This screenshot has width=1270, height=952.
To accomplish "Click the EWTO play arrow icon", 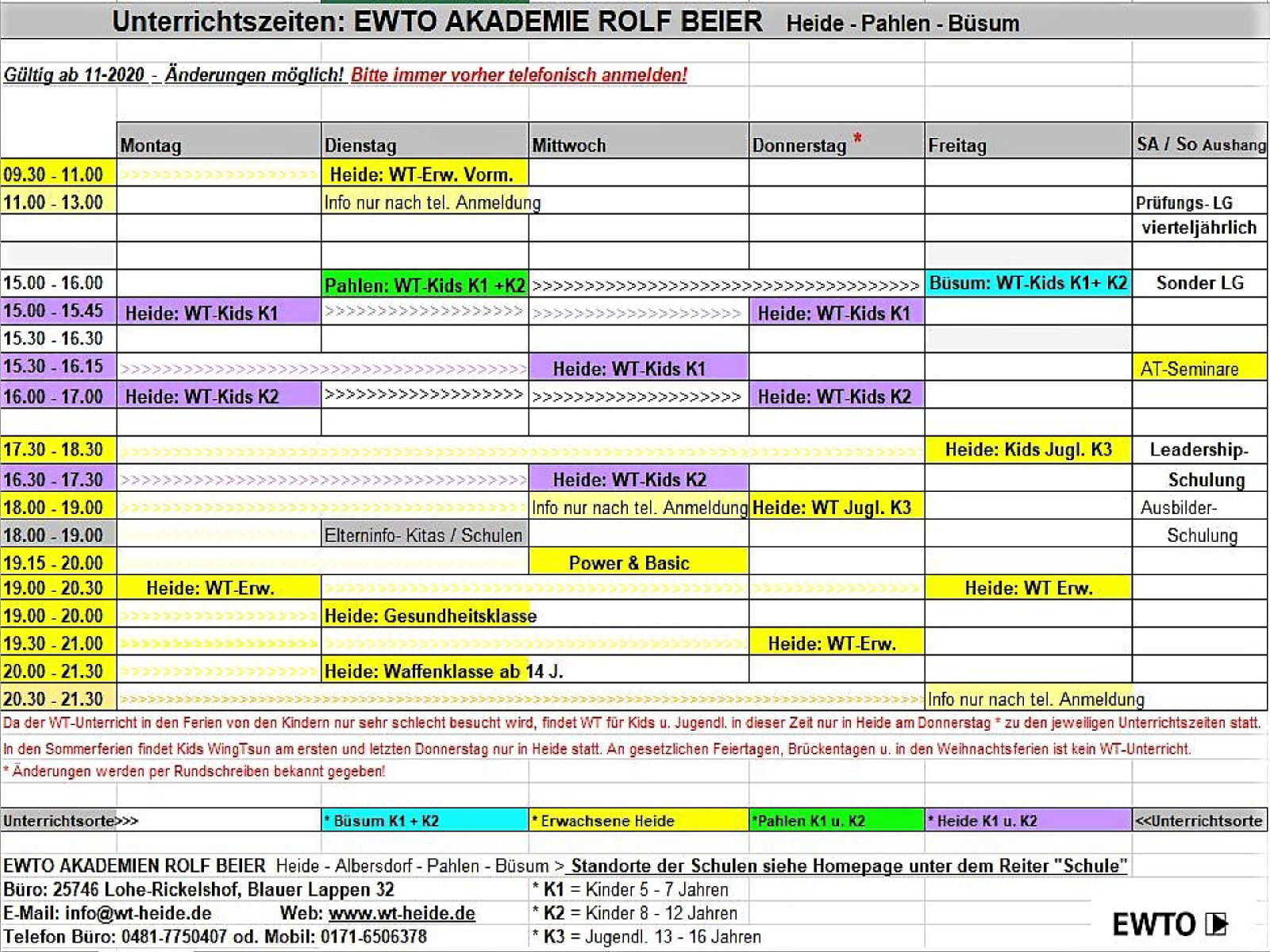I will [1217, 923].
